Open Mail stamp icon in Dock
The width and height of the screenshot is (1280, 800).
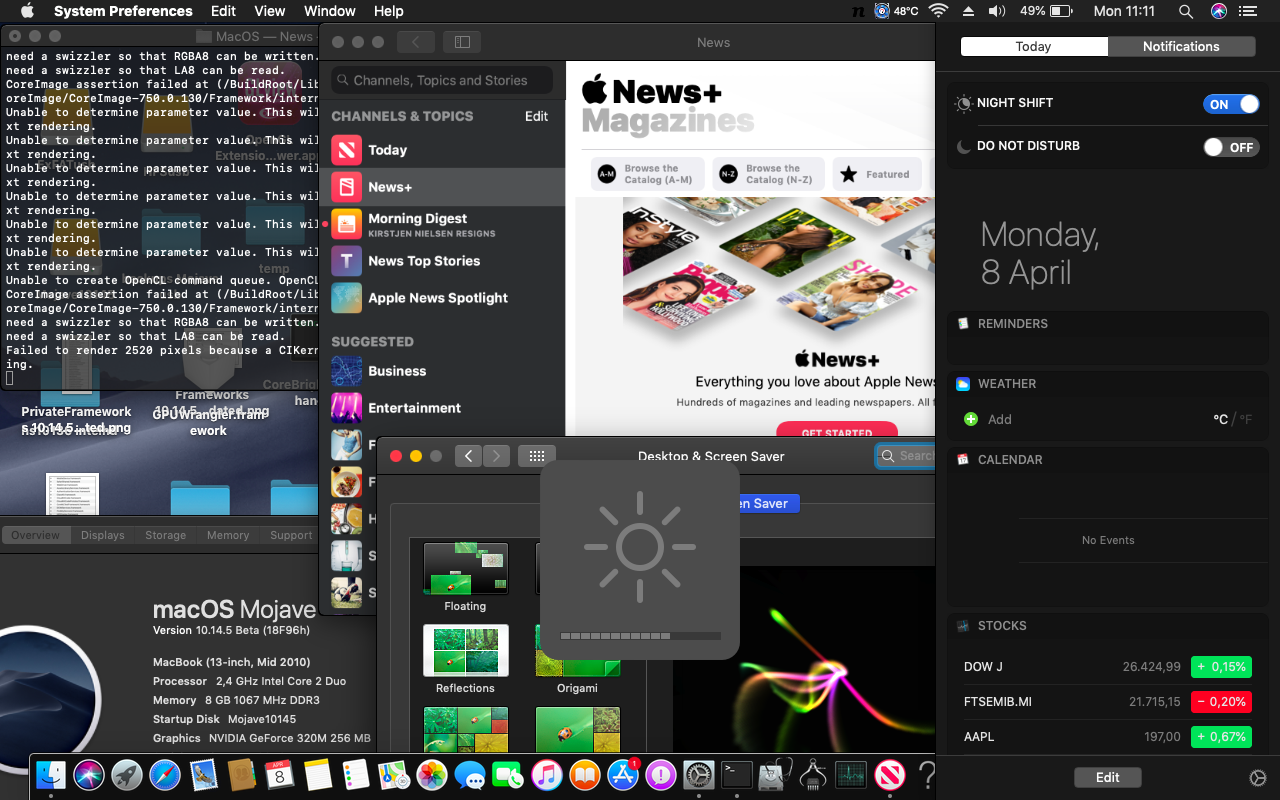(203, 775)
